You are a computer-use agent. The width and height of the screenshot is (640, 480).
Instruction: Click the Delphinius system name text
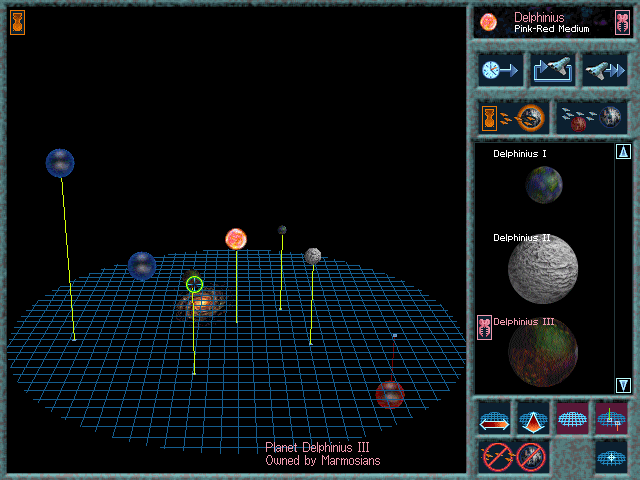pyautogui.click(x=539, y=17)
